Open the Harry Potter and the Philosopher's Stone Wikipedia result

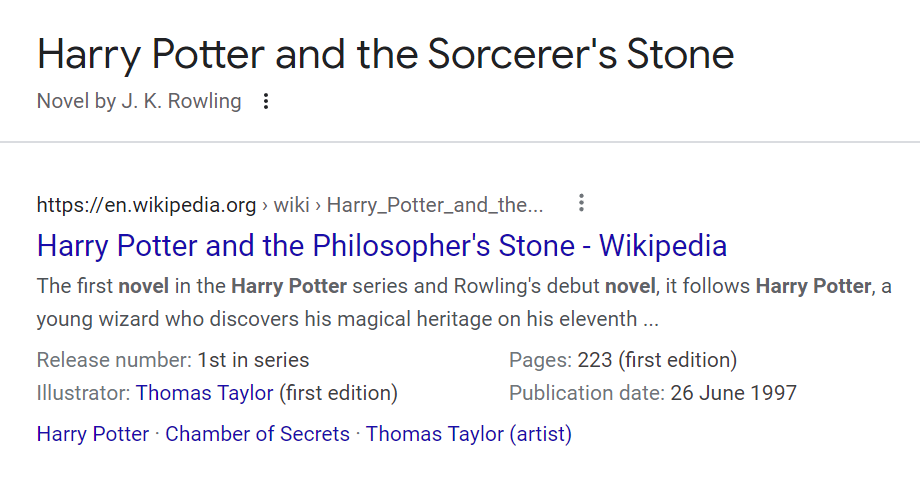click(381, 246)
